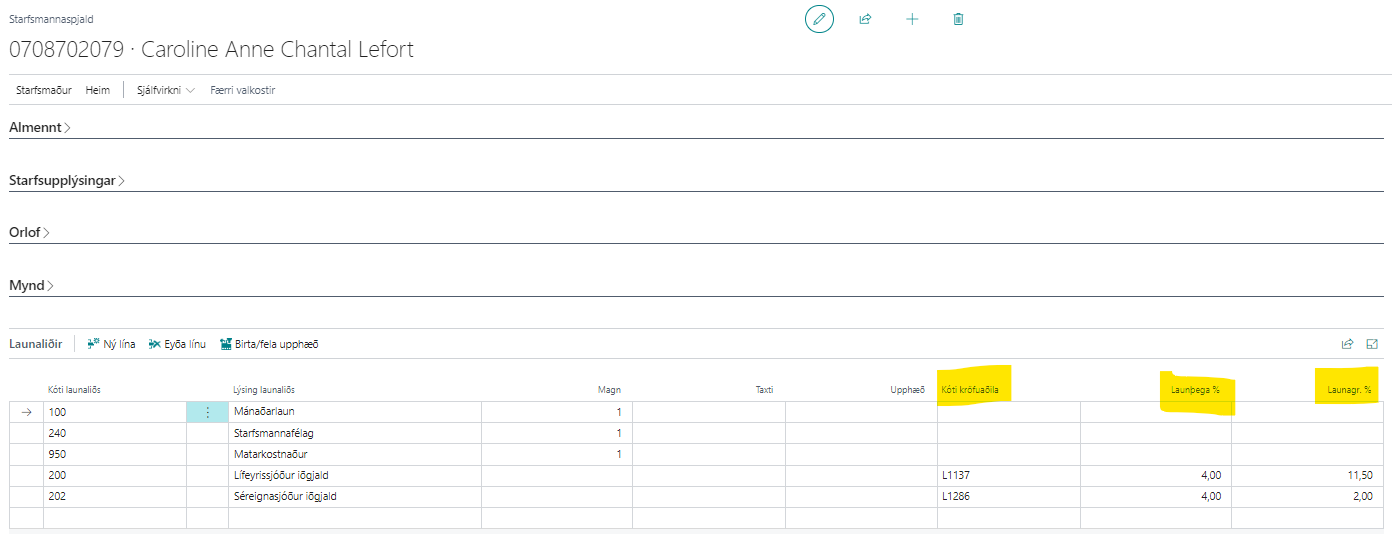
Task: Click the share icon at top
Action: pos(865,19)
